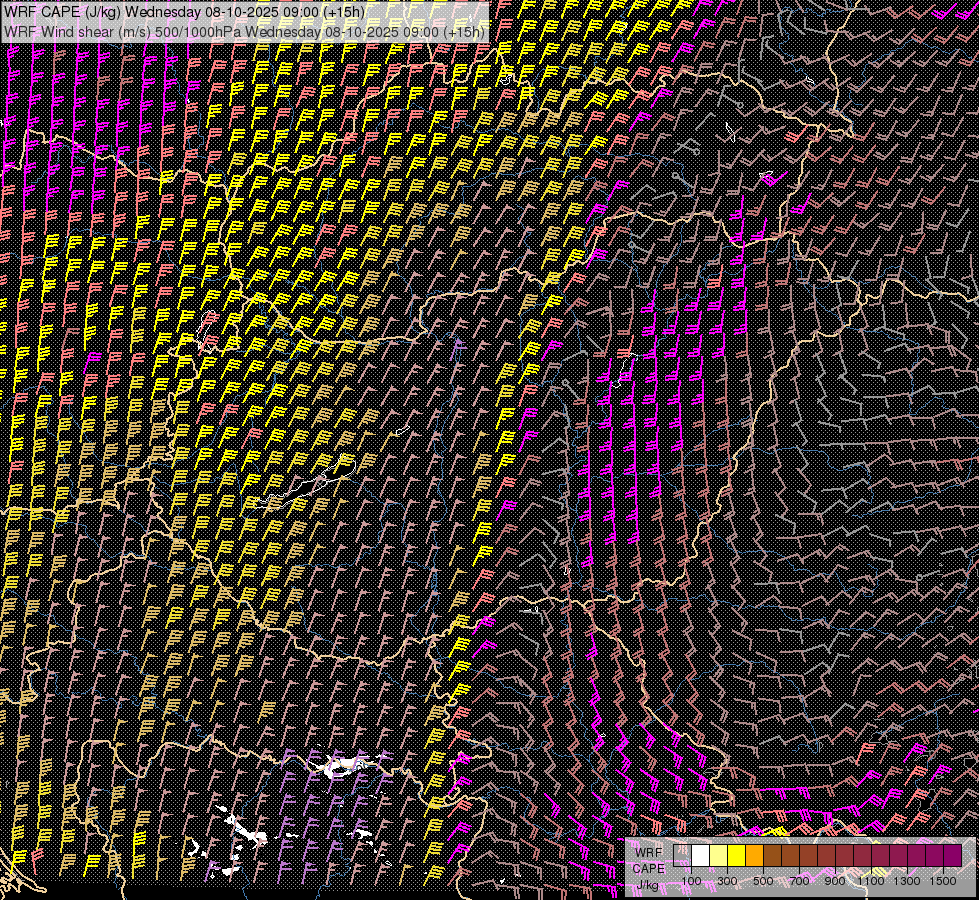Click the J/kg unit label in legend

click(647, 884)
